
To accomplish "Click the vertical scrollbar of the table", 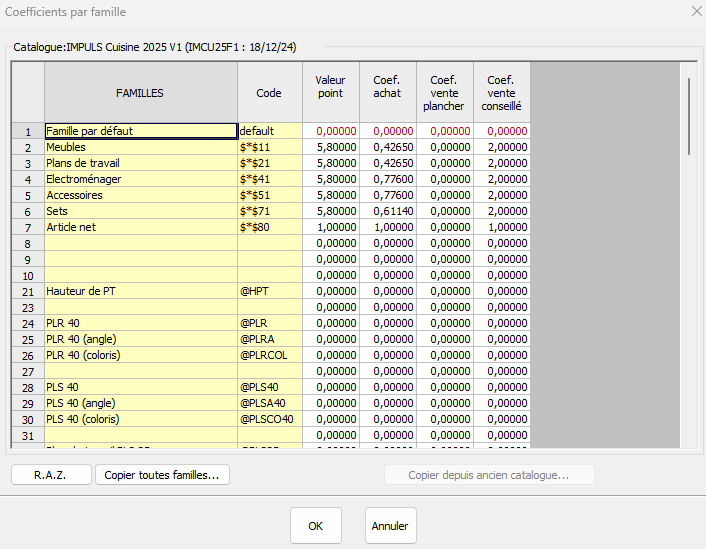I will coord(688,115).
